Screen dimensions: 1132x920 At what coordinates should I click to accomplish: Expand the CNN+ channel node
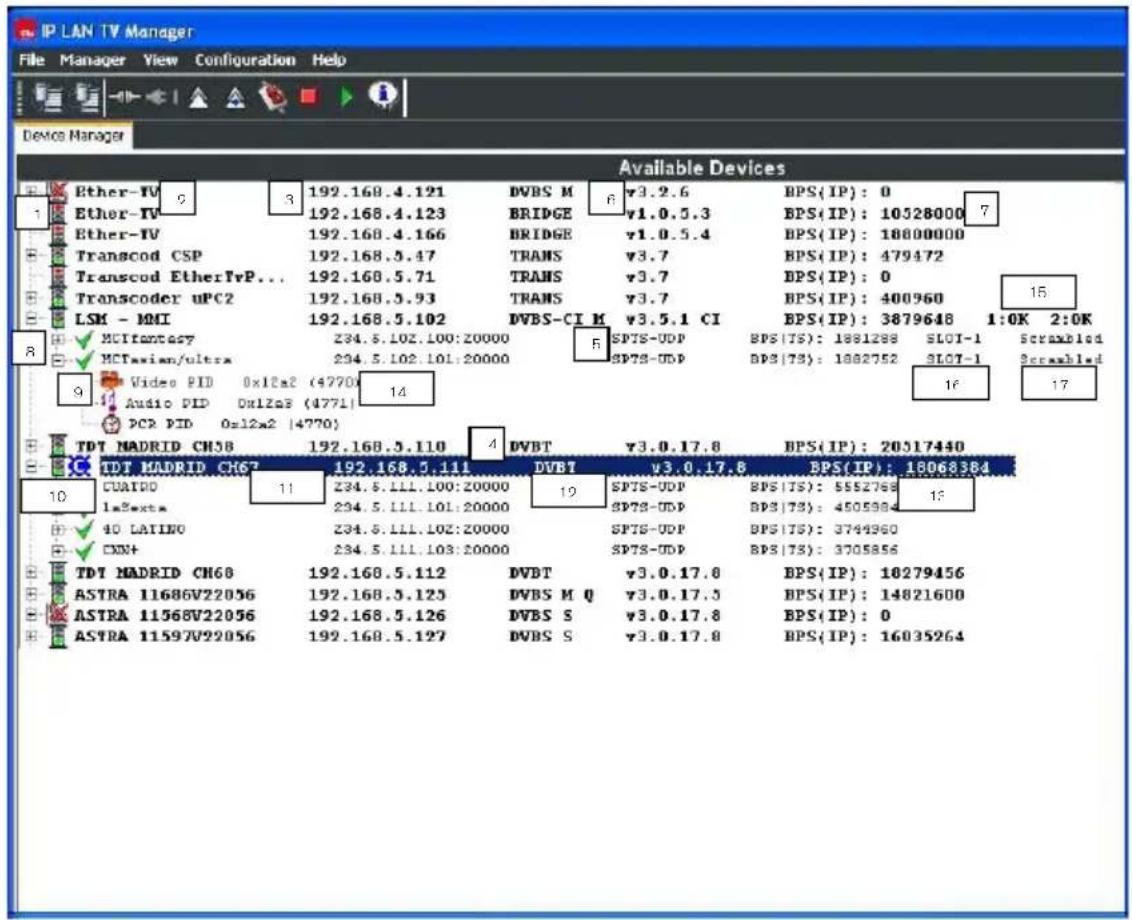tap(58, 550)
